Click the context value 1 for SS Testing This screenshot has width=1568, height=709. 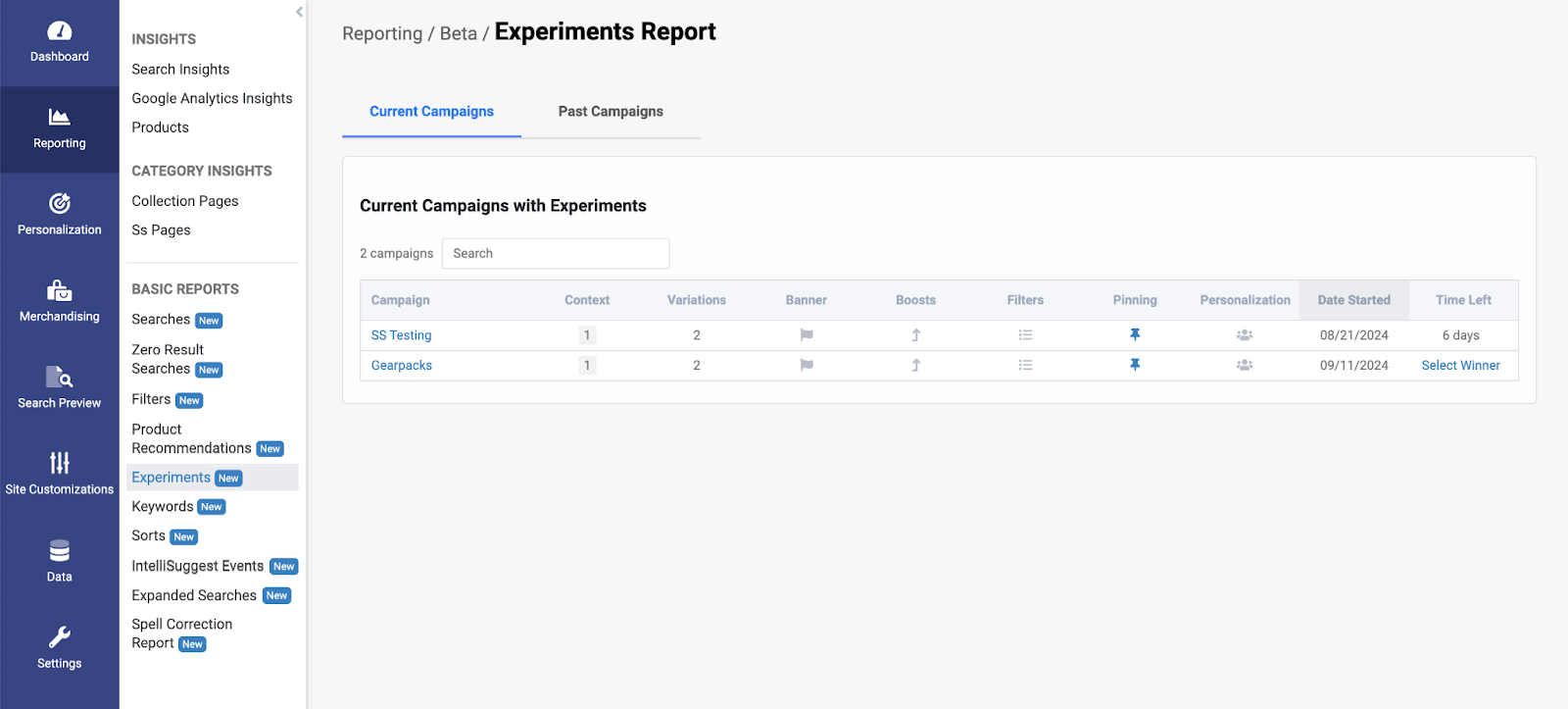pyautogui.click(x=587, y=335)
